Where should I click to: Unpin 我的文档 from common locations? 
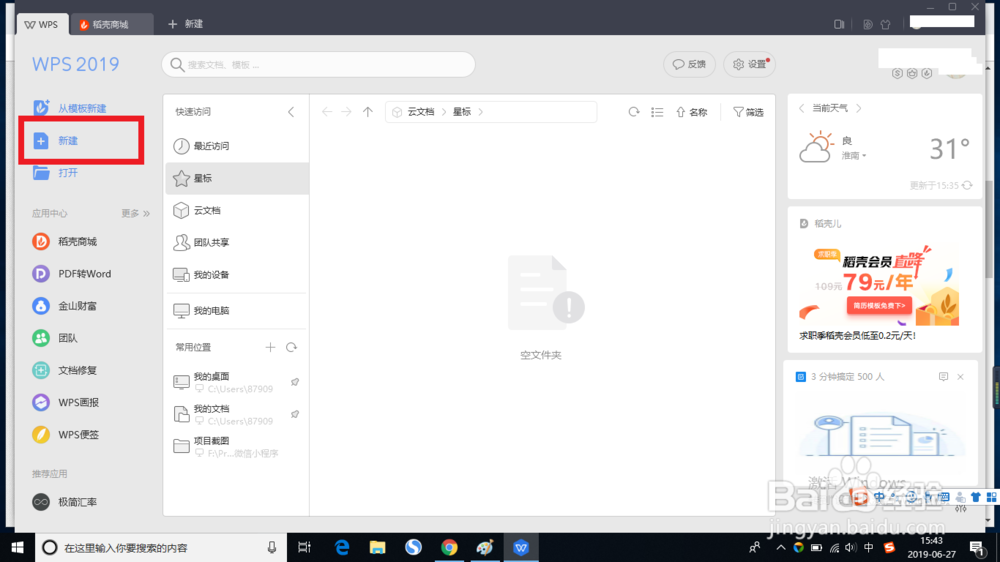pyautogui.click(x=295, y=414)
